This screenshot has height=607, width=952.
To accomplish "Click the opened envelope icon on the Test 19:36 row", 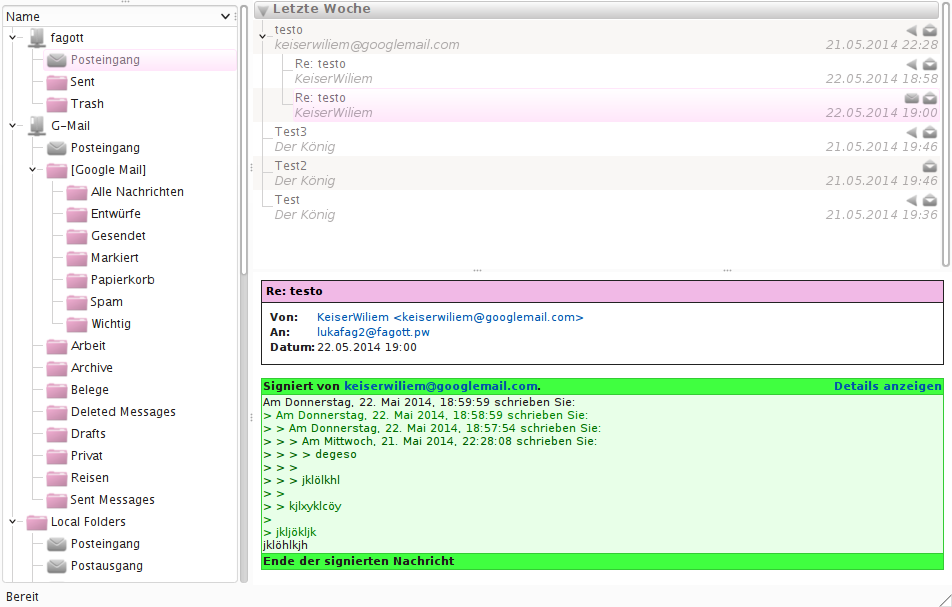I will click(930, 200).
